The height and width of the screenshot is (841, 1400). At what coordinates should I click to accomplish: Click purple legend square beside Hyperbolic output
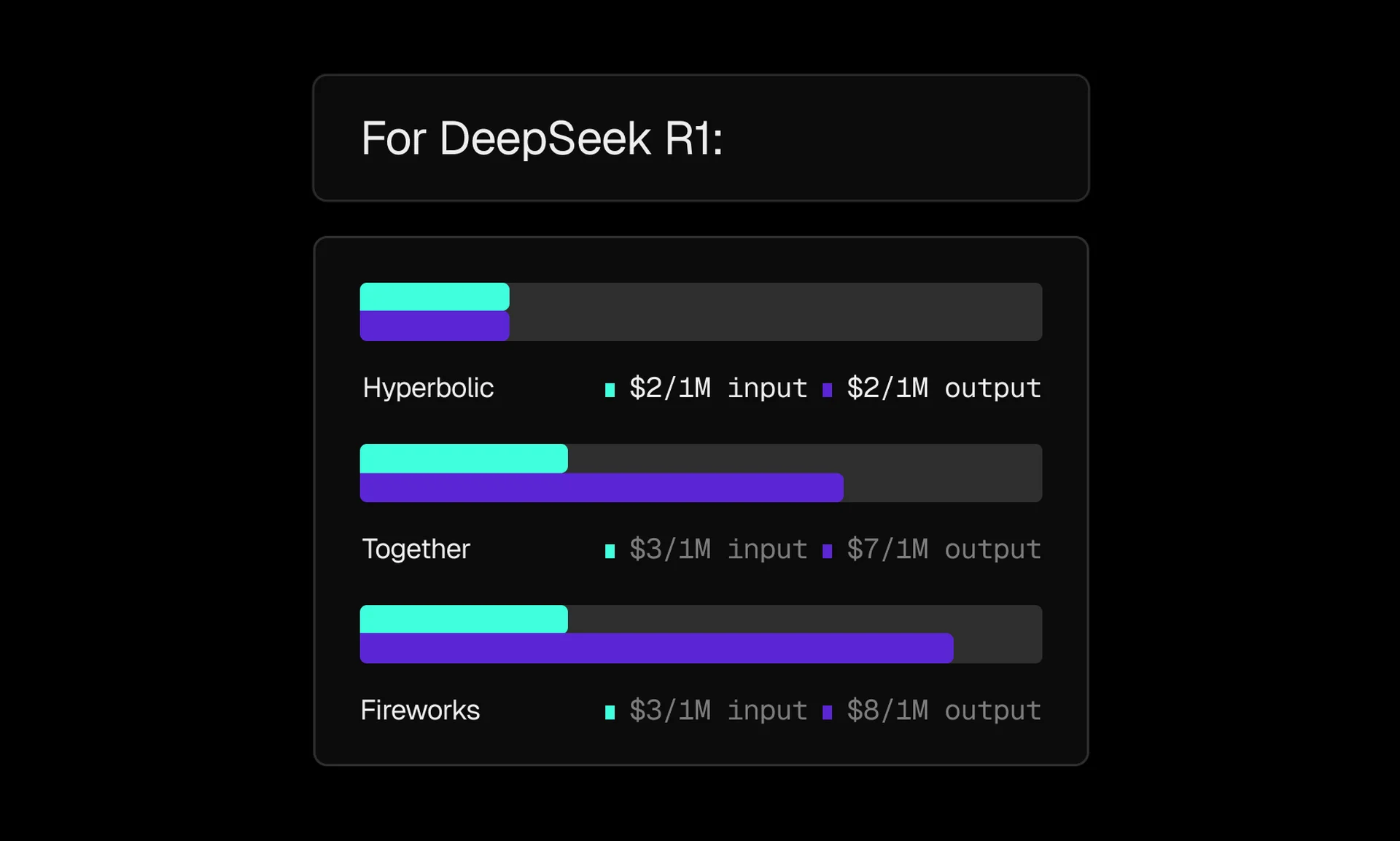click(x=827, y=390)
